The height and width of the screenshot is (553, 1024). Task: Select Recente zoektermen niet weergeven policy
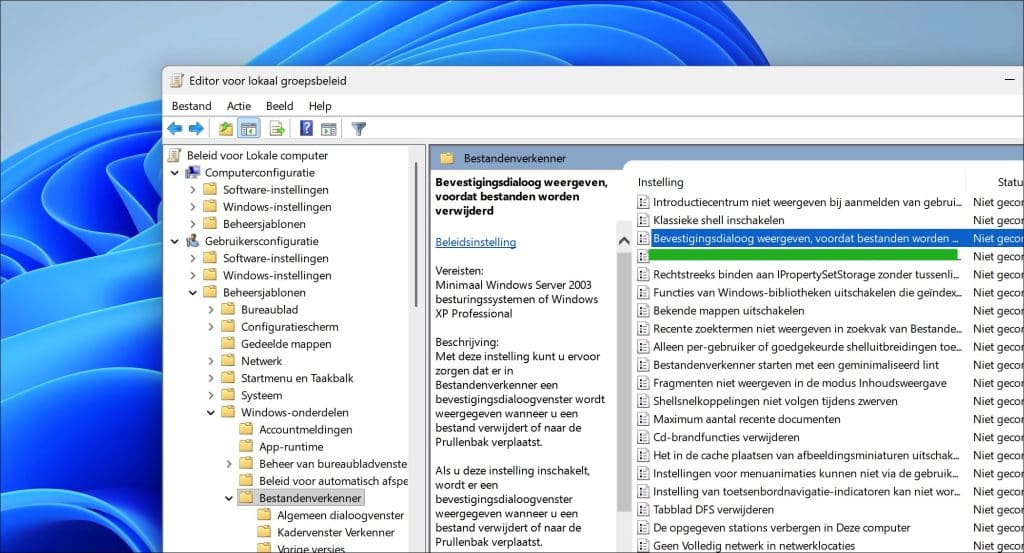[x=807, y=329]
